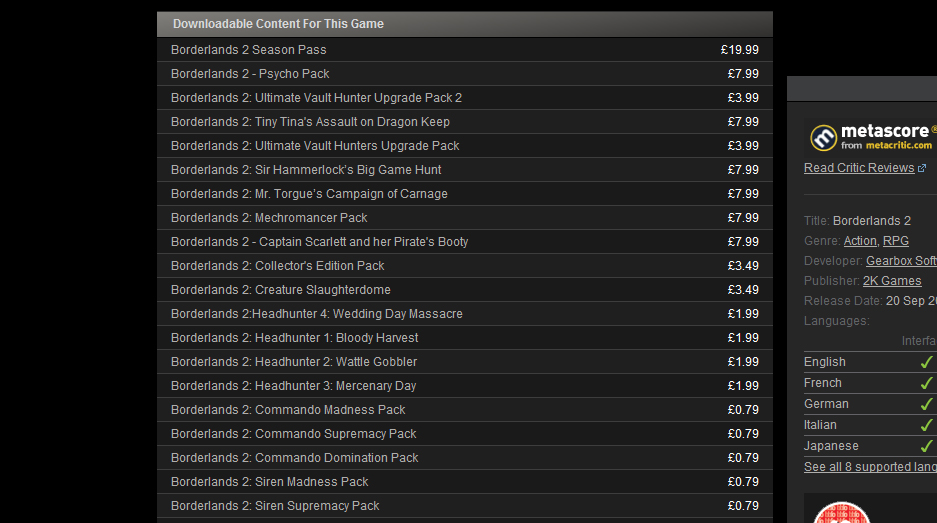Select Captain Scarlett and her Pirate's Booty
The height and width of the screenshot is (523, 937).
(x=319, y=242)
